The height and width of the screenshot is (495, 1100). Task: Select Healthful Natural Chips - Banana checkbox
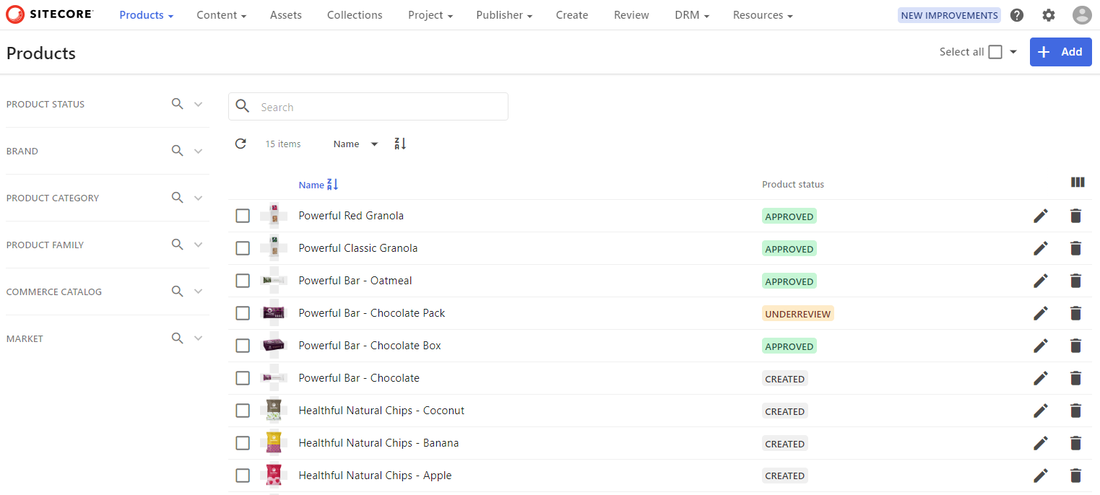click(243, 443)
